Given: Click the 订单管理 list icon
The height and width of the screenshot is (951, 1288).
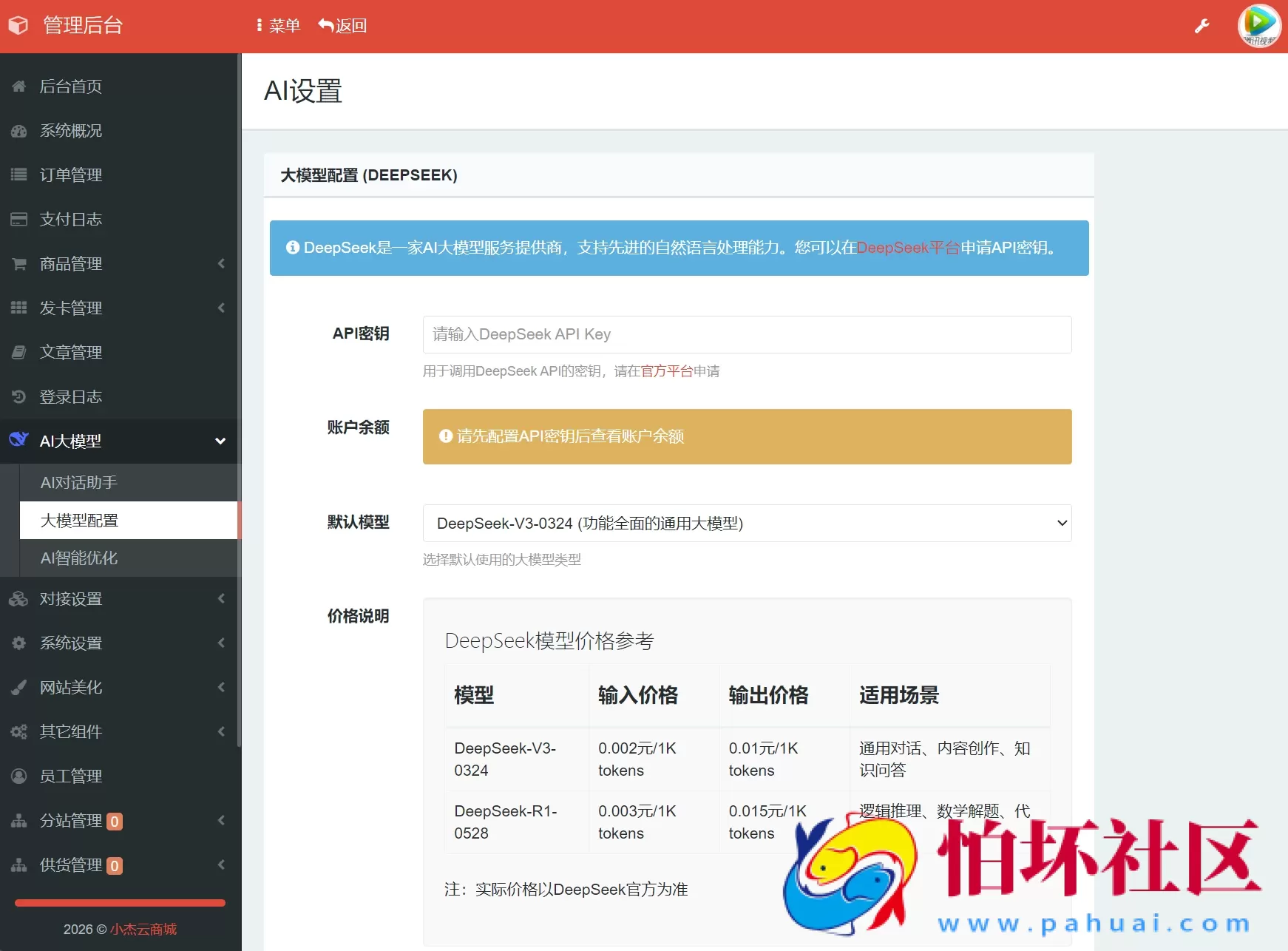Looking at the screenshot, I should point(18,175).
